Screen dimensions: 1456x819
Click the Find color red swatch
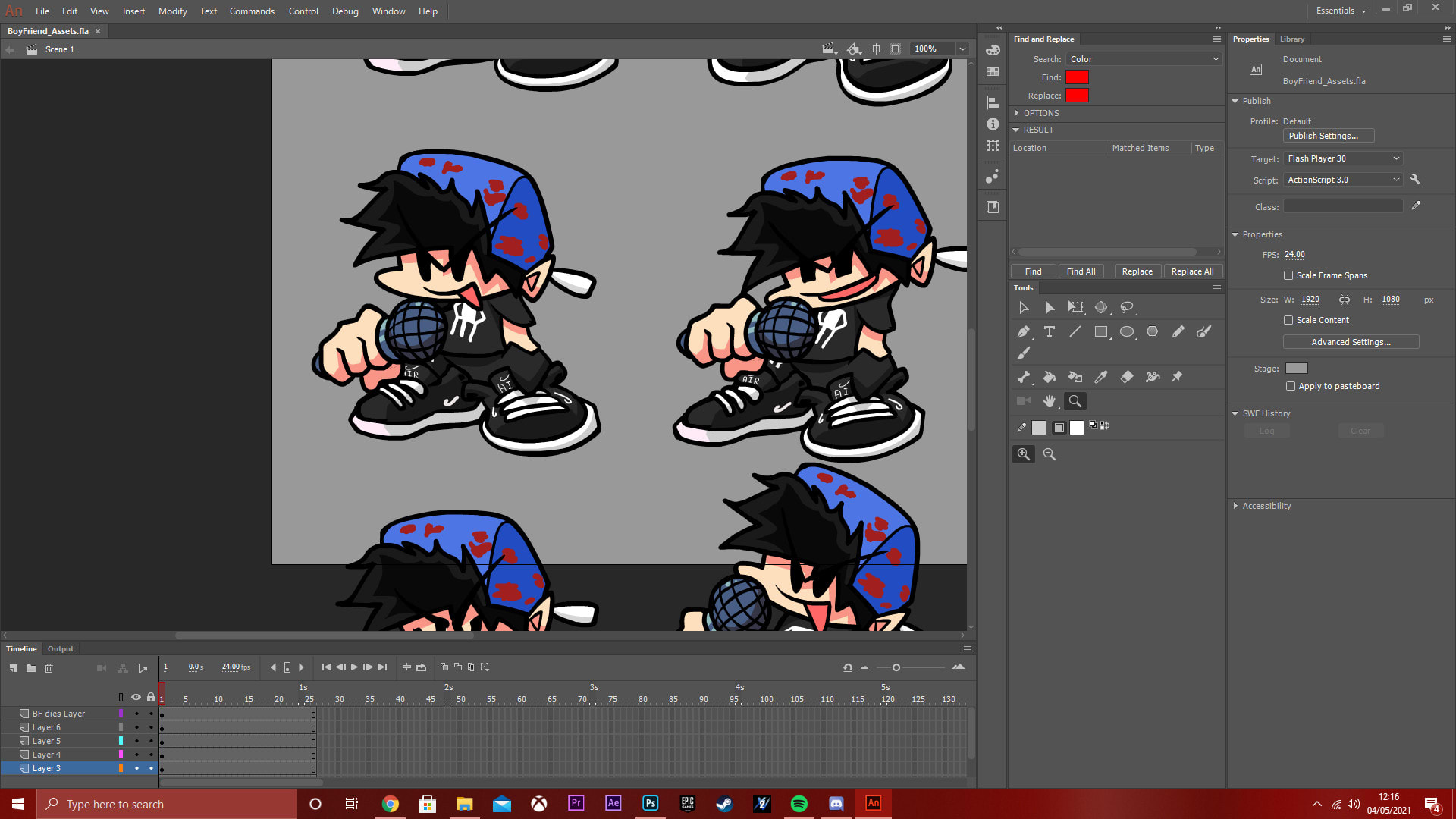coord(1077,77)
